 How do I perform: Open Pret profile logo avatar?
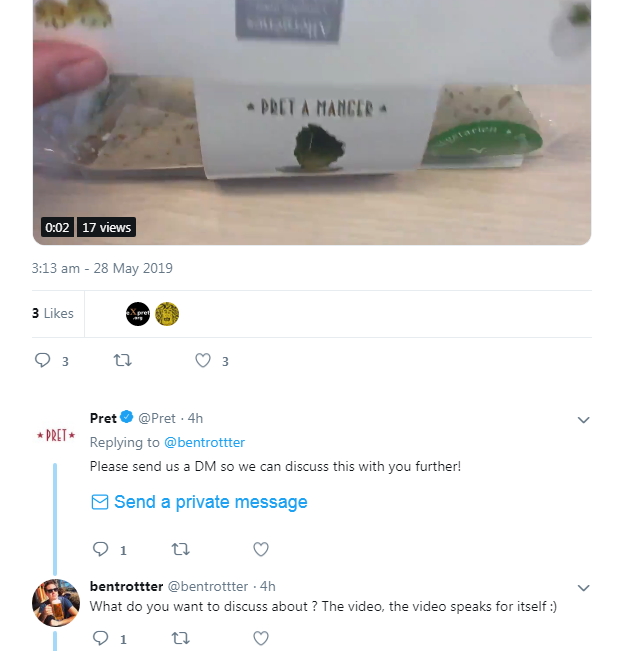coord(56,436)
